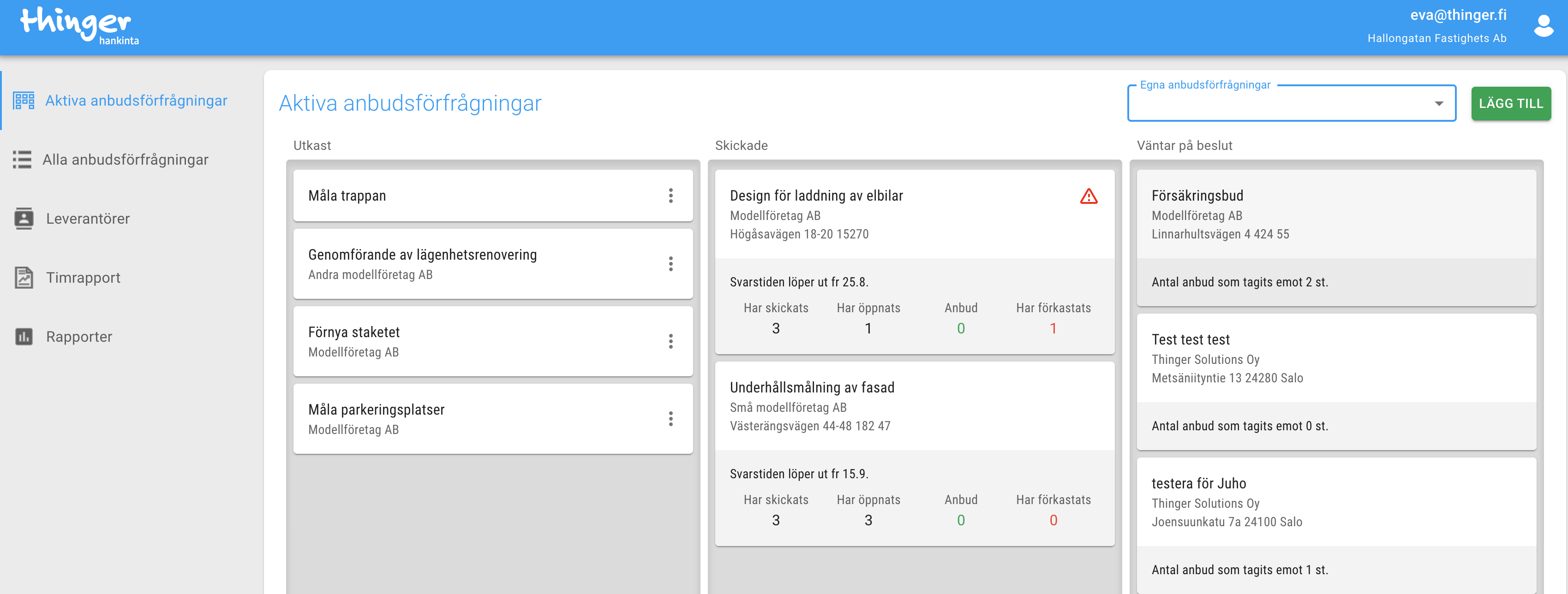Screen dimensions: 1568x594
Task: Open three-dot menu for Genomförande av lägenhetsrenovering
Action: tap(670, 263)
